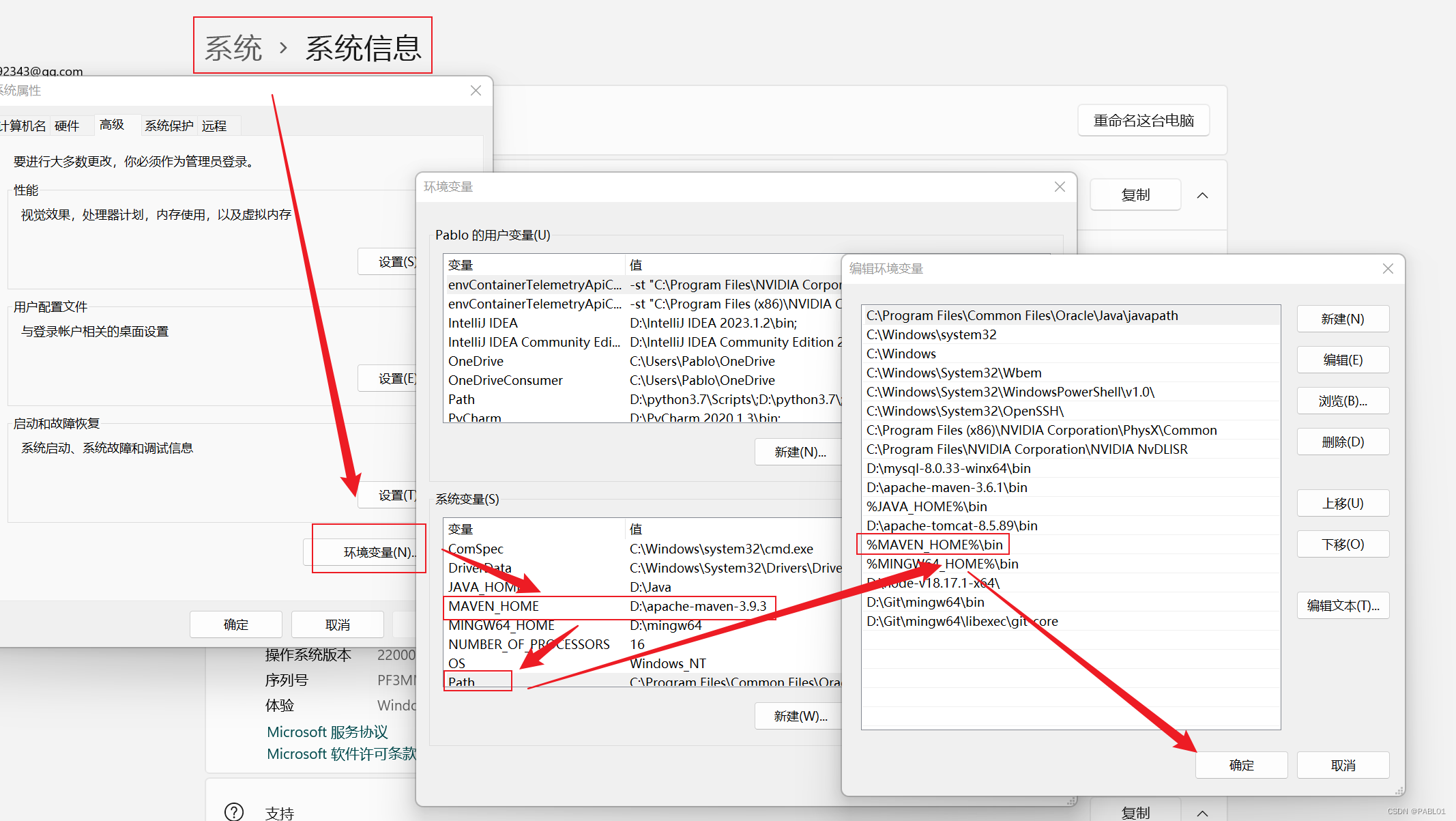Confirm 编辑环境变量 dialog with 确定
This screenshot has width=1456, height=821.
click(1241, 765)
